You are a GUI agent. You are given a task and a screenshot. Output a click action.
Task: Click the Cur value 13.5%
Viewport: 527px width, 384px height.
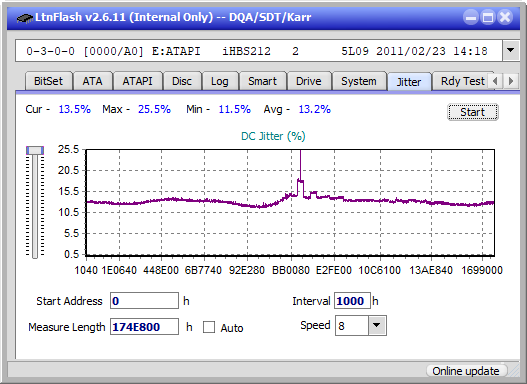pos(75,109)
